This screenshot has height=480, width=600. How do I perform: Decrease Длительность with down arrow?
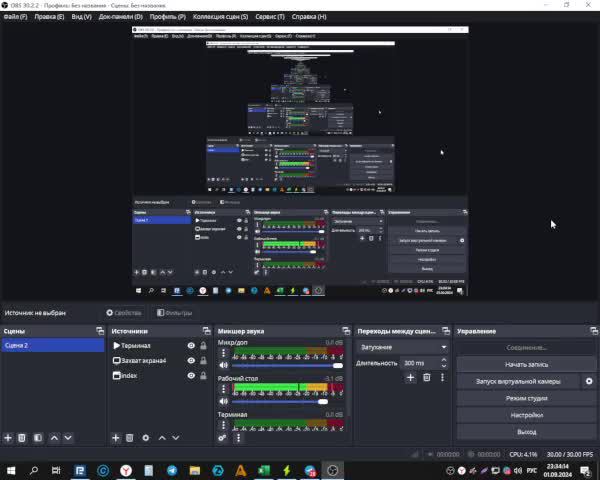pyautogui.click(x=443, y=366)
